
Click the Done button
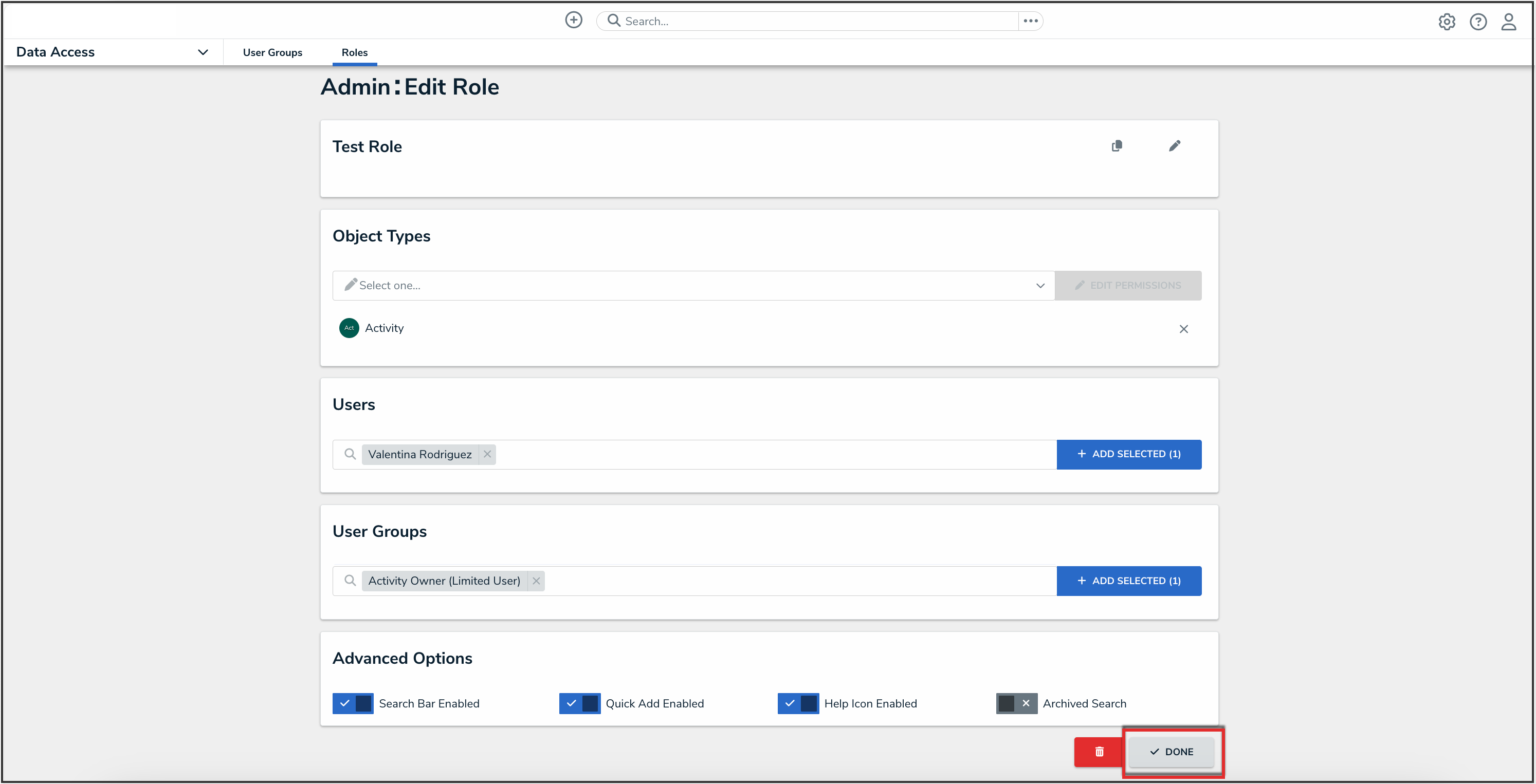coord(1171,752)
